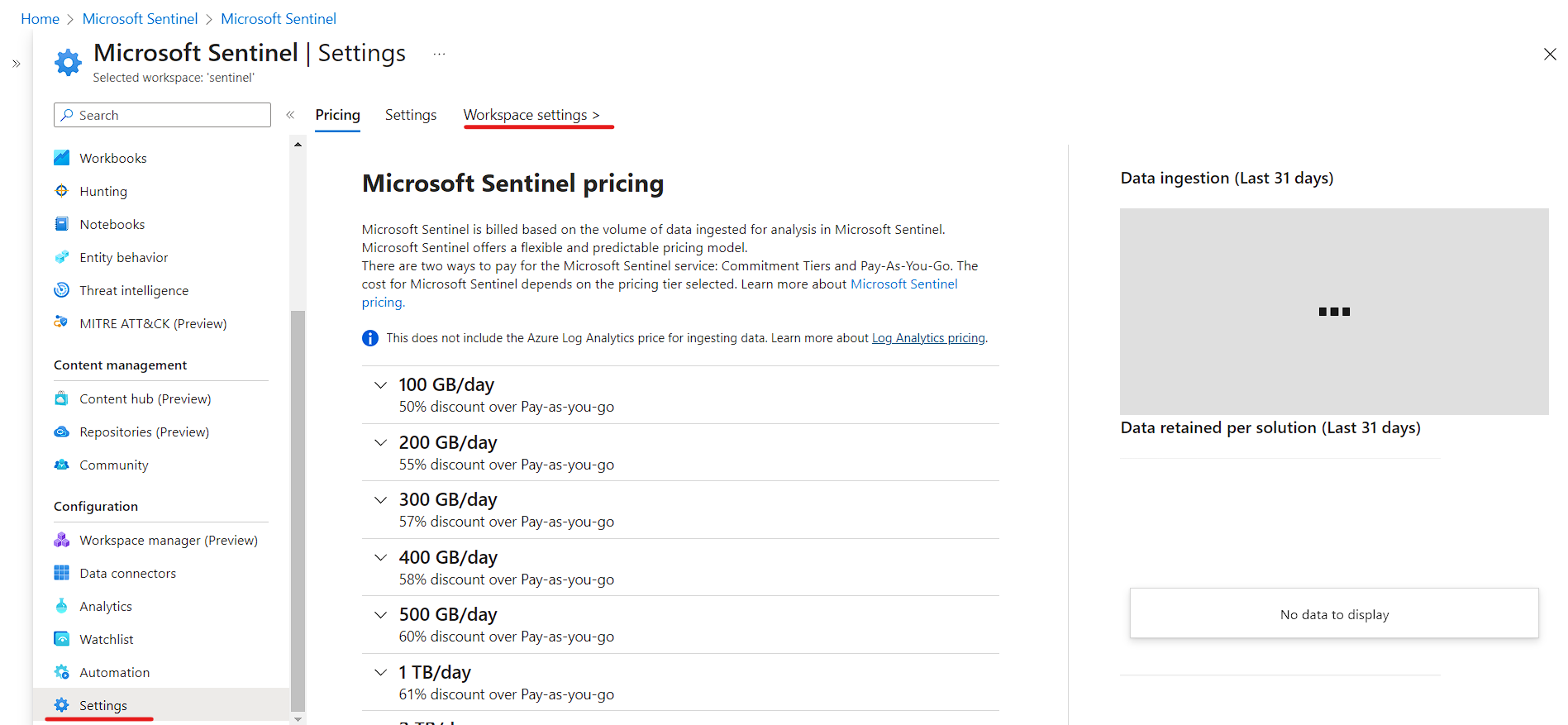
Task: Expand the 300 GB/day pricing tier
Action: 380,500
